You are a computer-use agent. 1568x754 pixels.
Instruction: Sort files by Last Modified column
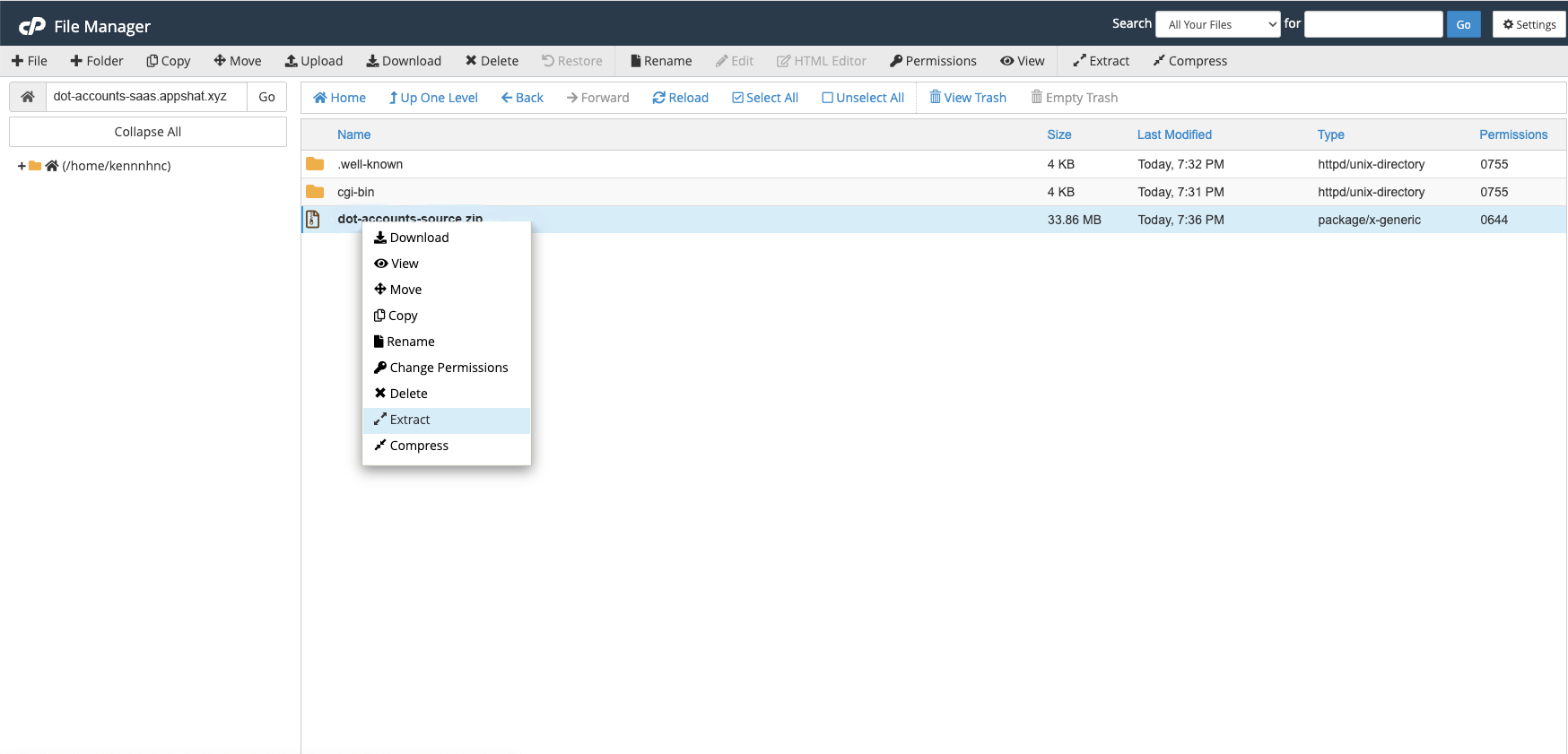coord(1173,134)
